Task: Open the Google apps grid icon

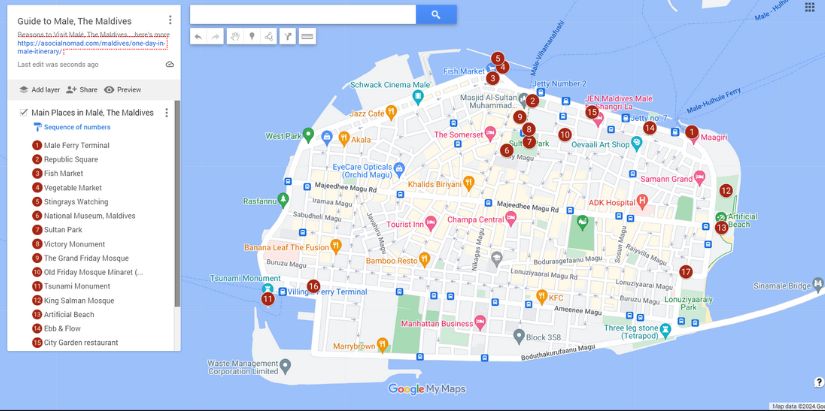Action: point(809,9)
